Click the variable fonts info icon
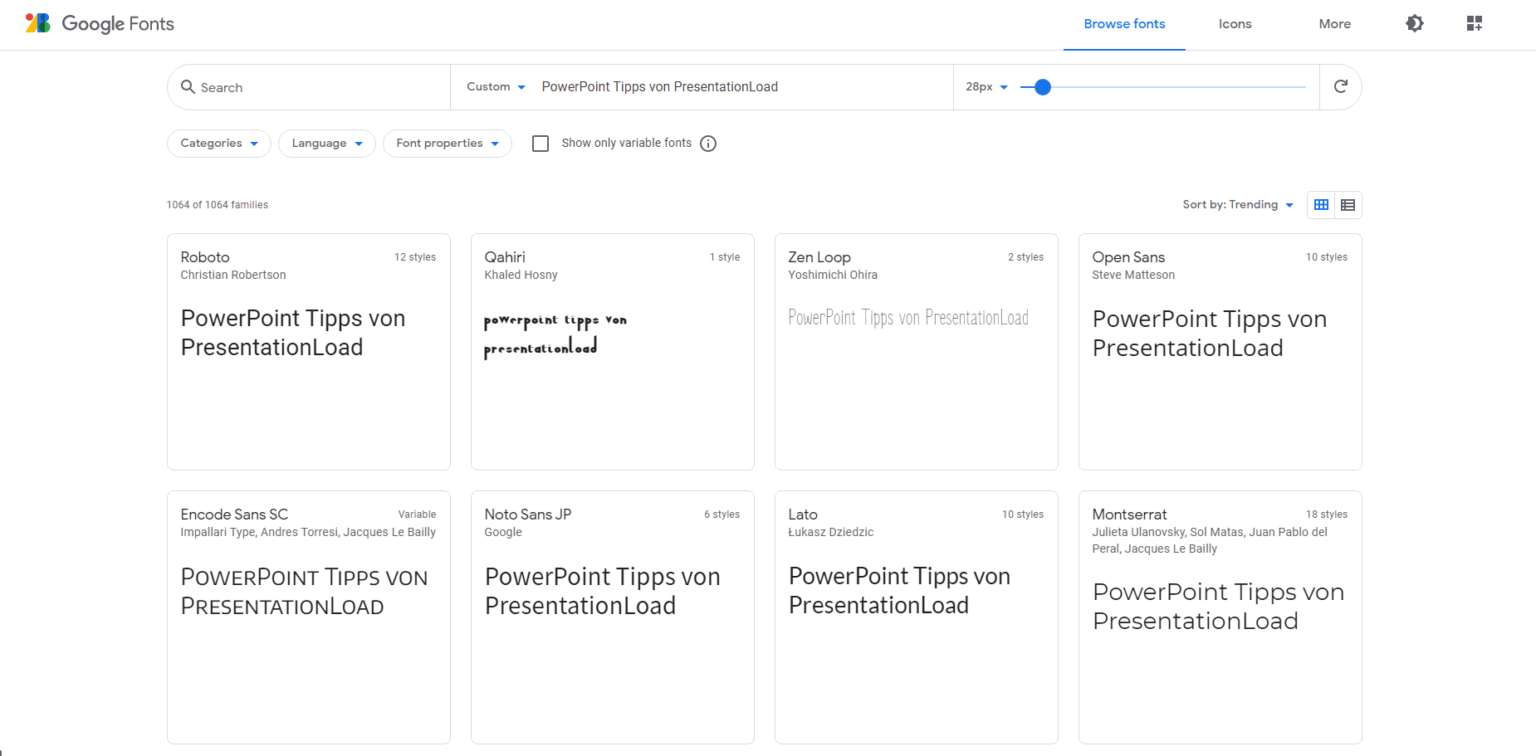The width and height of the screenshot is (1536, 756). click(708, 143)
